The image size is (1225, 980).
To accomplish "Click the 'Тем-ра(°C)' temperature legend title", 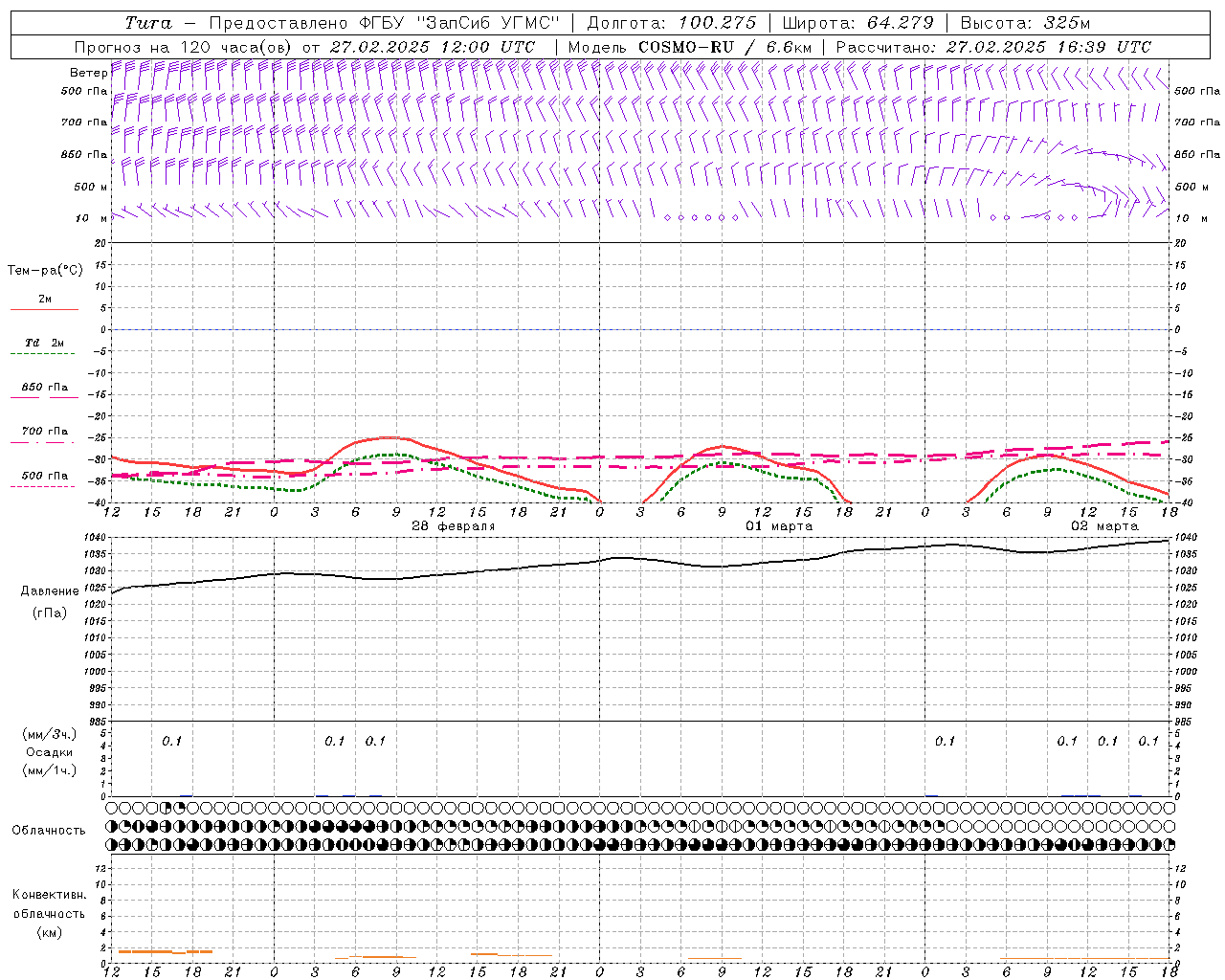I will (x=45, y=270).
